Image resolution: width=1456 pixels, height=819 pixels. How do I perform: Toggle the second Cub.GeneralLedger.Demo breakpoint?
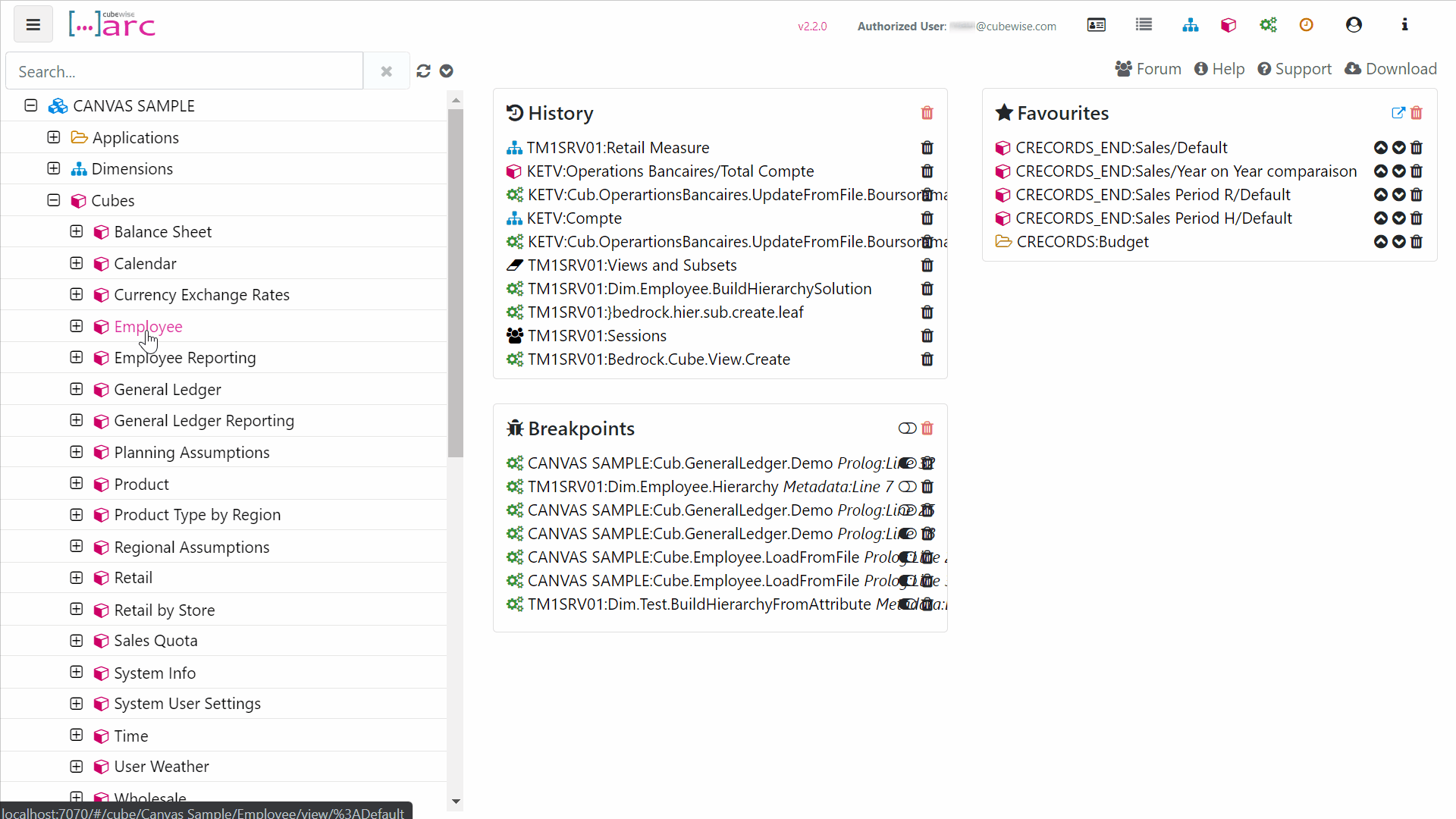(x=907, y=510)
